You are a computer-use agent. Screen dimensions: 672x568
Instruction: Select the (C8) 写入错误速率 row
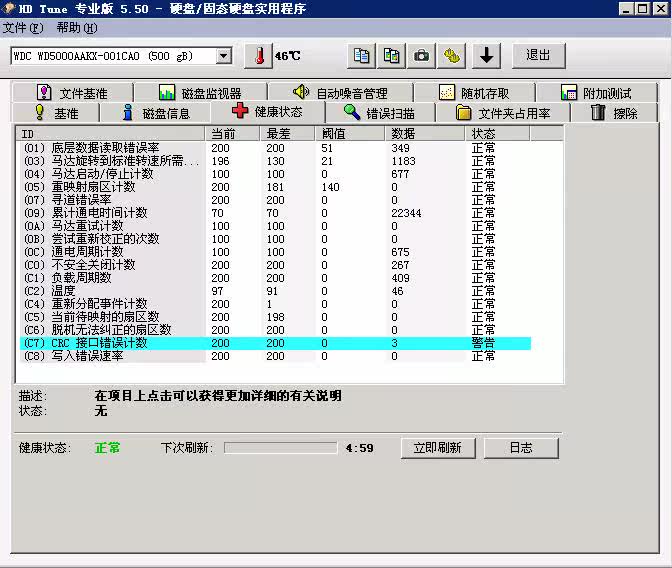click(x=276, y=356)
